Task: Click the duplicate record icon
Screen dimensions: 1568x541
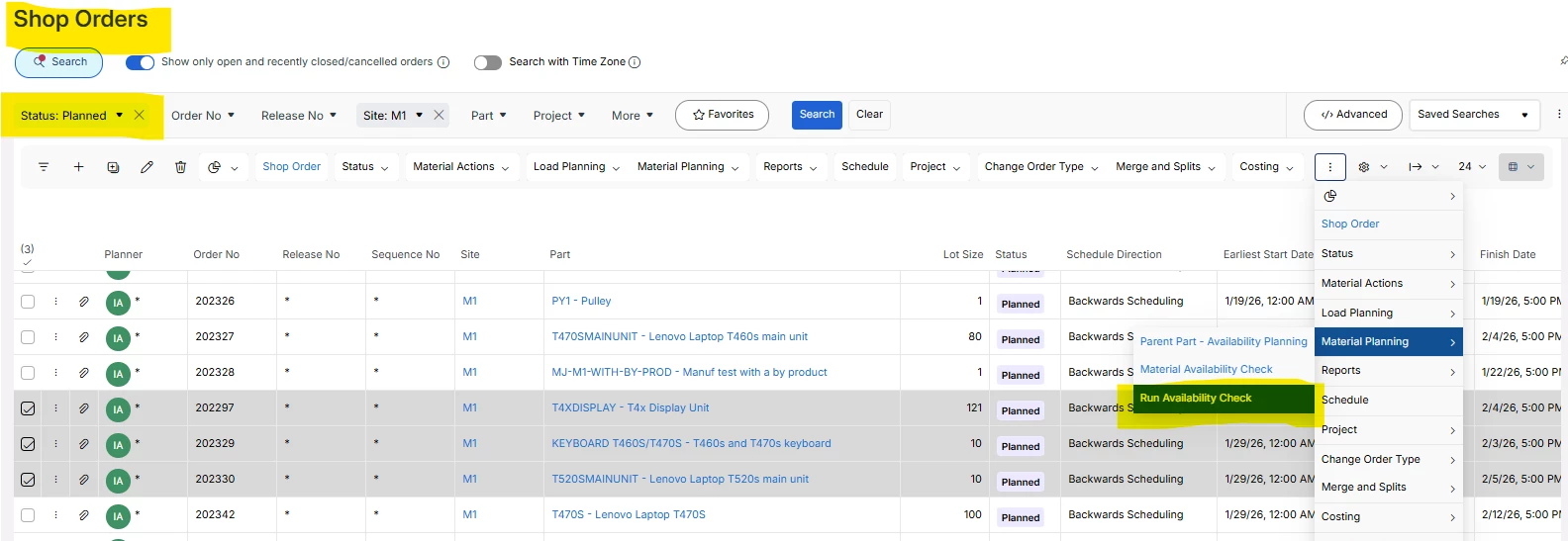Action: pos(113,167)
